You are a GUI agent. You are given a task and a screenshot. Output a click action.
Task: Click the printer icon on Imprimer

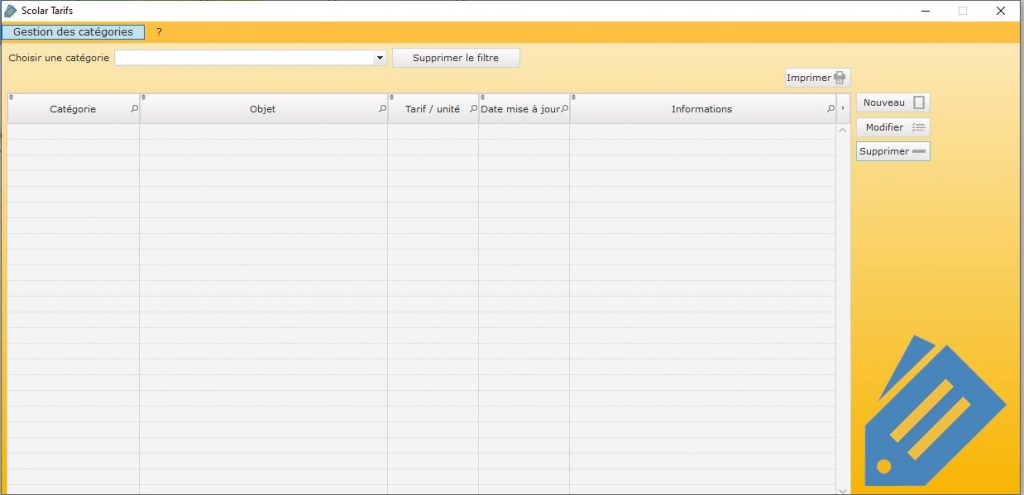tap(840, 78)
